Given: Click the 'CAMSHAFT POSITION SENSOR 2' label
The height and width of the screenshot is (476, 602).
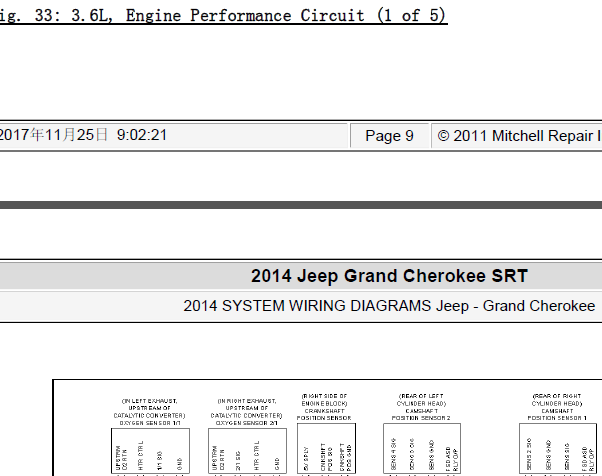Looking at the screenshot, I should [x=421, y=414].
